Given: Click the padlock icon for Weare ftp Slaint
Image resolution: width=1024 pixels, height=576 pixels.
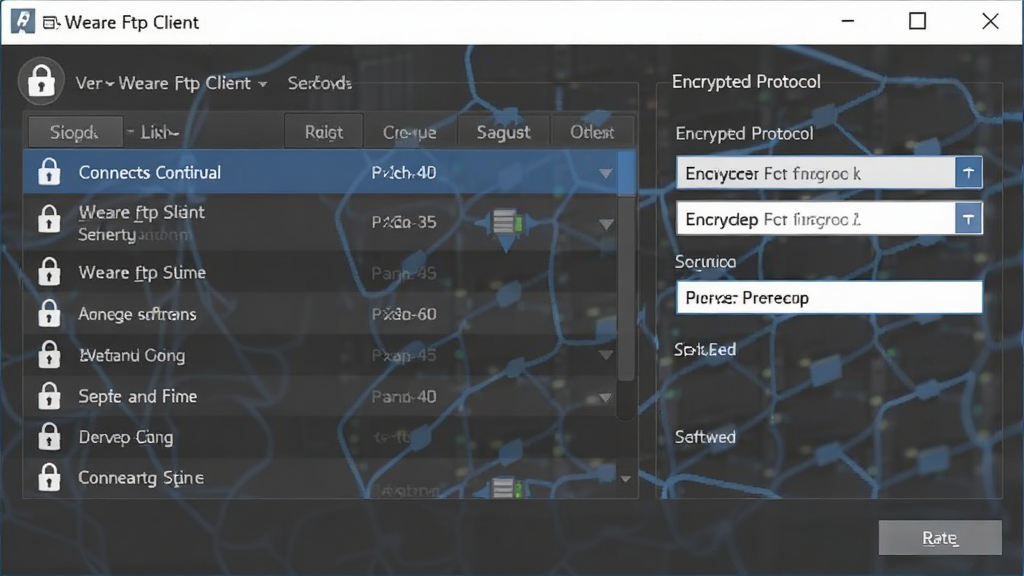Looking at the screenshot, I should coord(49,218).
